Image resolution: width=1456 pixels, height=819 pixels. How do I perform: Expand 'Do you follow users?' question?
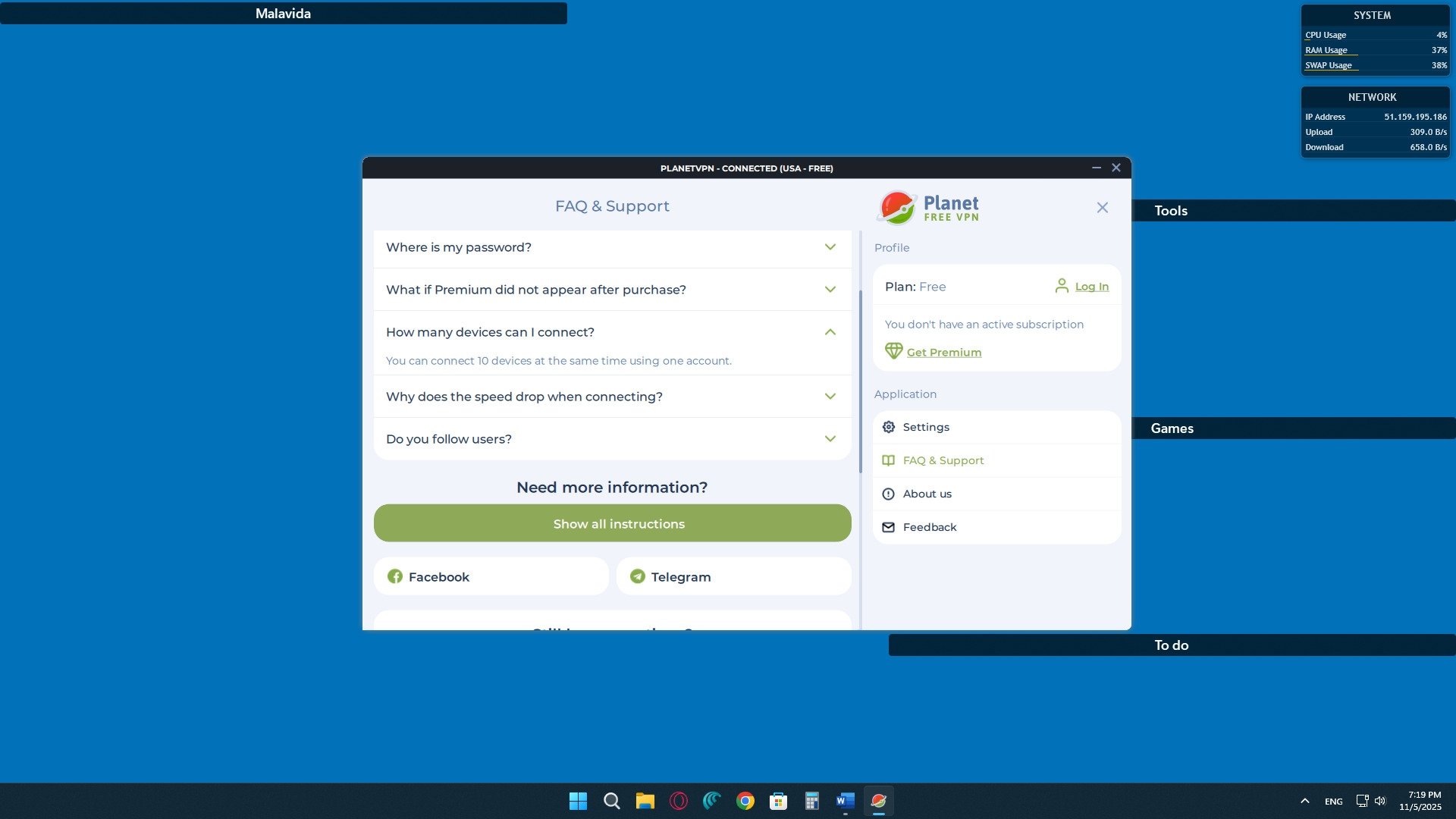click(x=612, y=439)
